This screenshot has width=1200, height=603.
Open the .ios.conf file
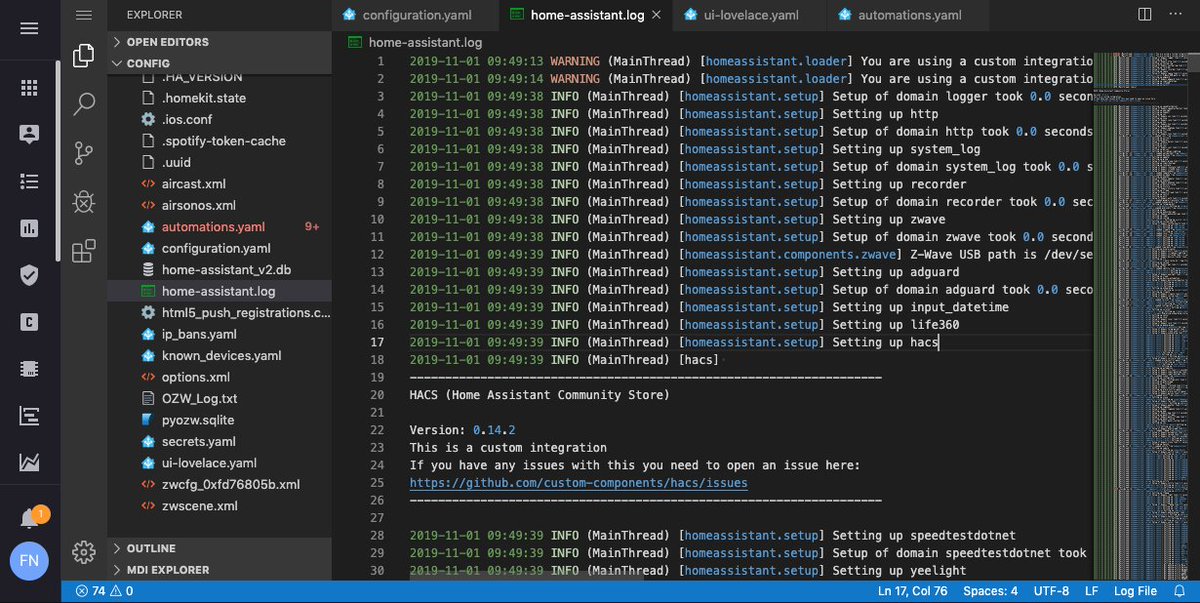220,119
